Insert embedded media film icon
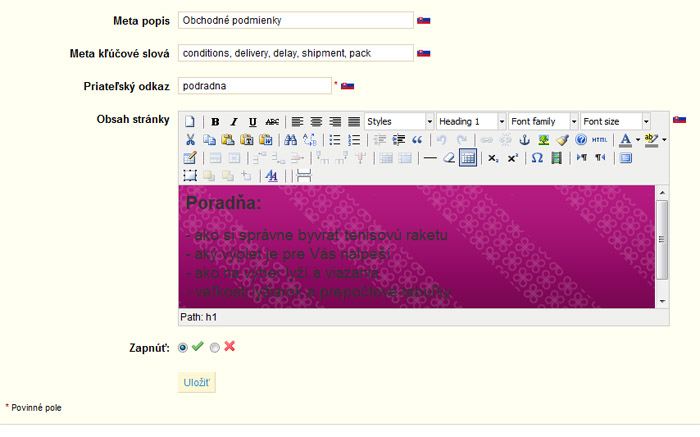The width and height of the screenshot is (700, 437). click(x=556, y=158)
